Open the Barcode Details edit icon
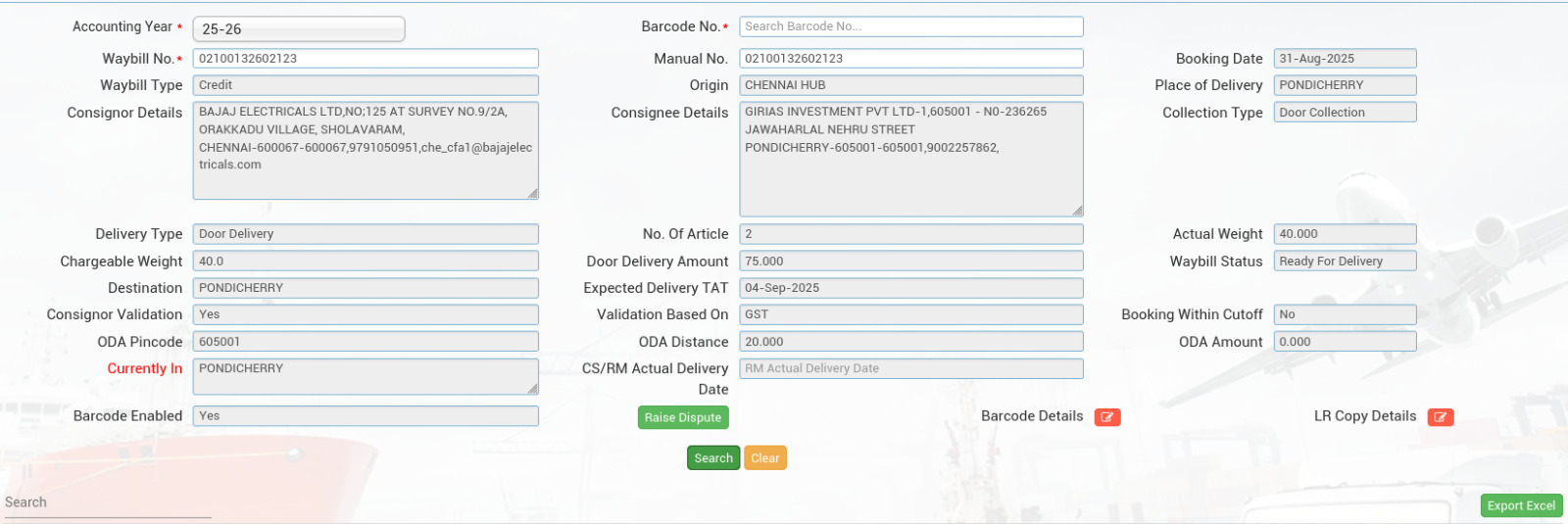Viewport: 1568px width, 524px height. point(1106,417)
